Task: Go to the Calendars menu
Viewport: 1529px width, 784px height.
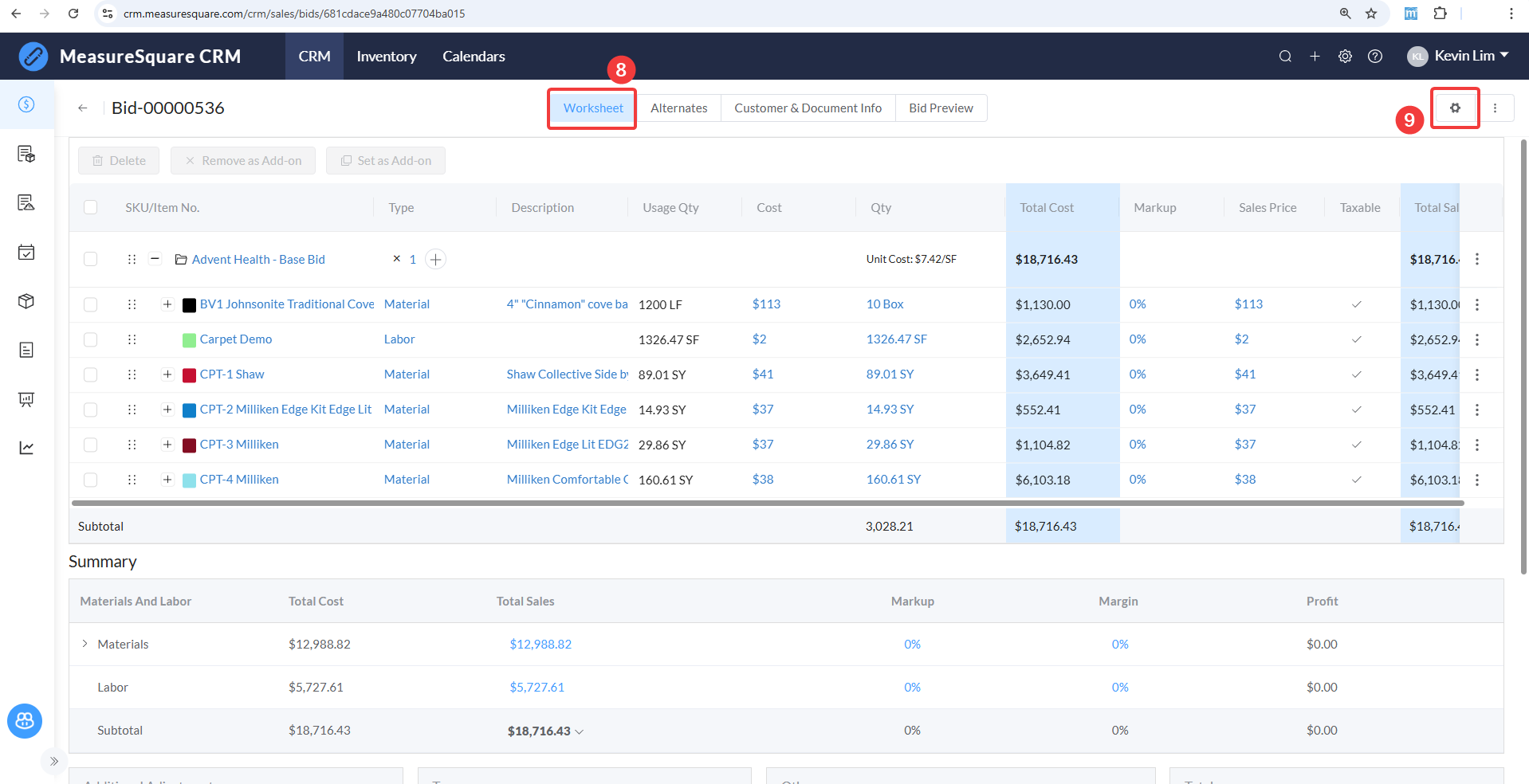Action: (x=474, y=57)
